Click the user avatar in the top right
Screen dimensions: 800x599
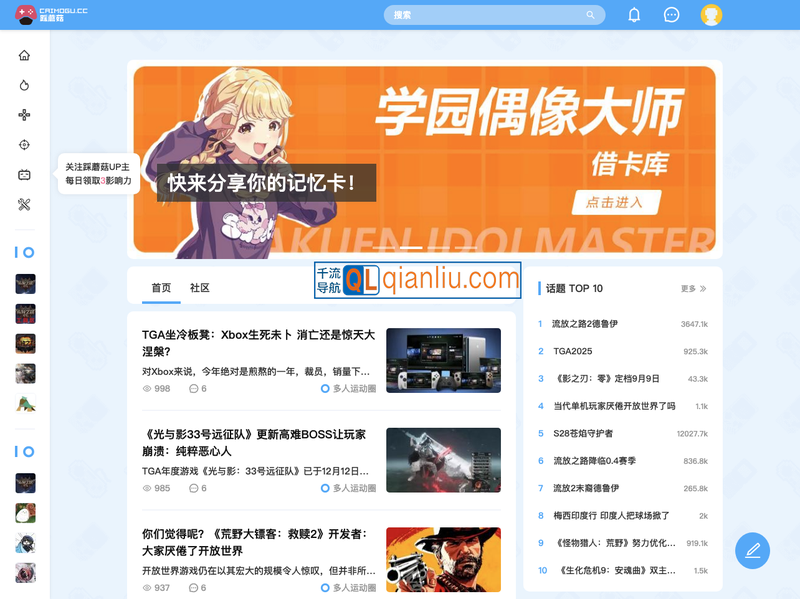pos(711,14)
